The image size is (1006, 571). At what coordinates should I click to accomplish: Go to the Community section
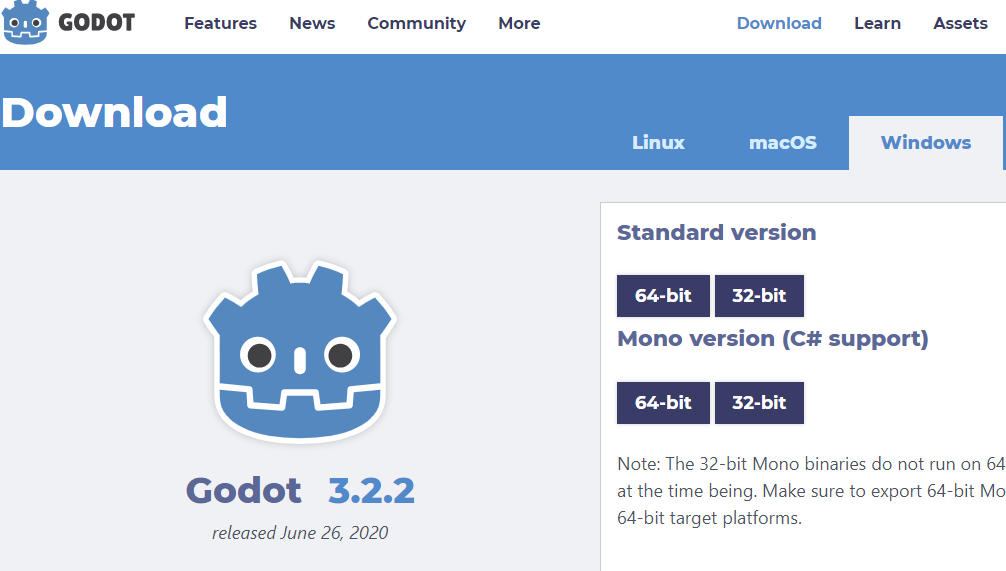pos(416,24)
